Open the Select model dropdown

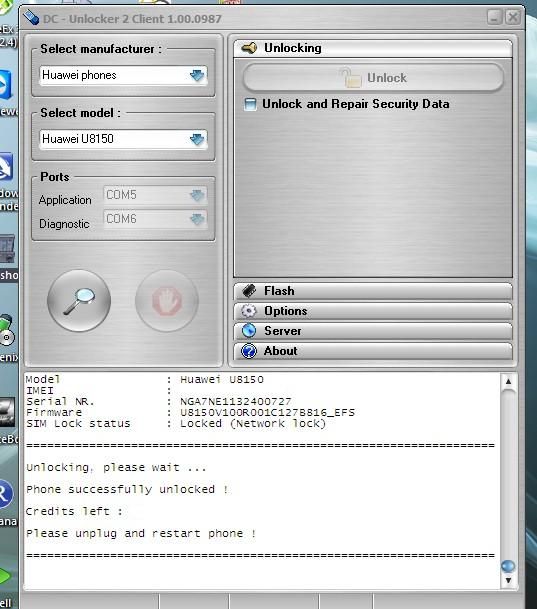click(123, 139)
